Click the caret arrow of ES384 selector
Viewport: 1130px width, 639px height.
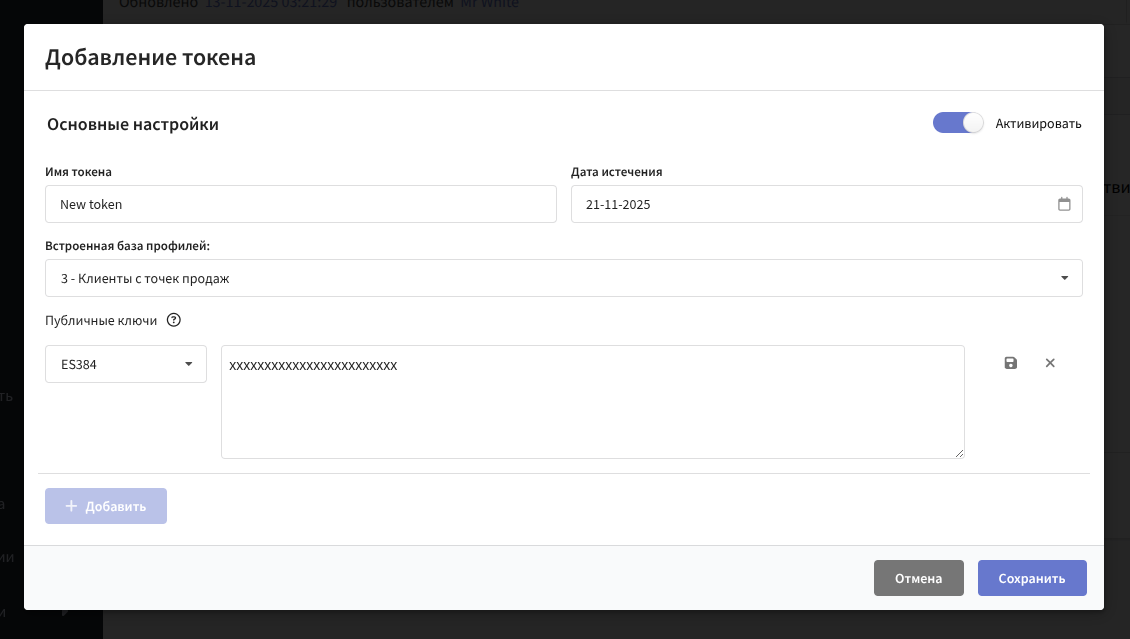click(x=188, y=364)
